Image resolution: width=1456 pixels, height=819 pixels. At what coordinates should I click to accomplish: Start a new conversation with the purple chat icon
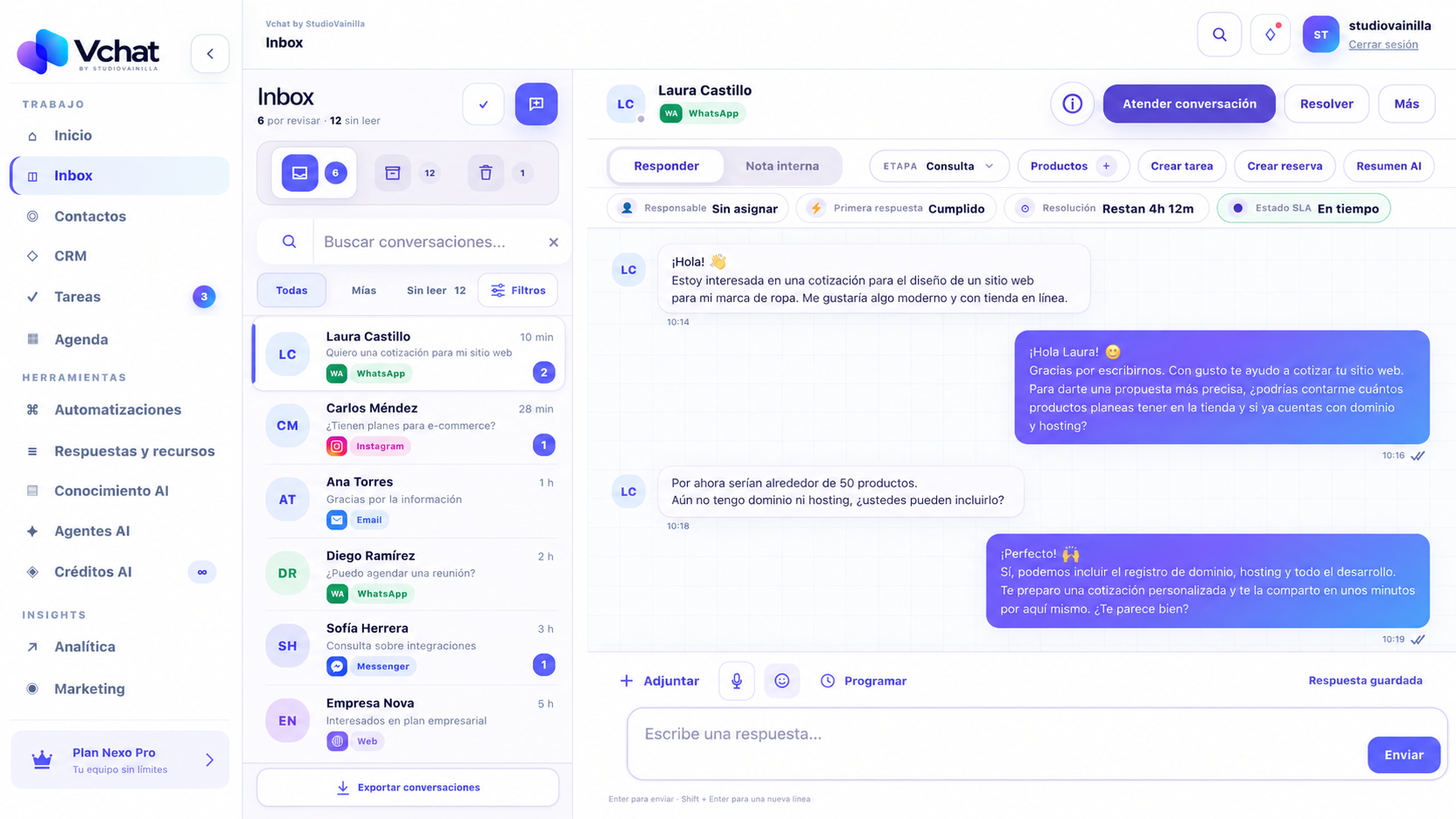(x=536, y=104)
